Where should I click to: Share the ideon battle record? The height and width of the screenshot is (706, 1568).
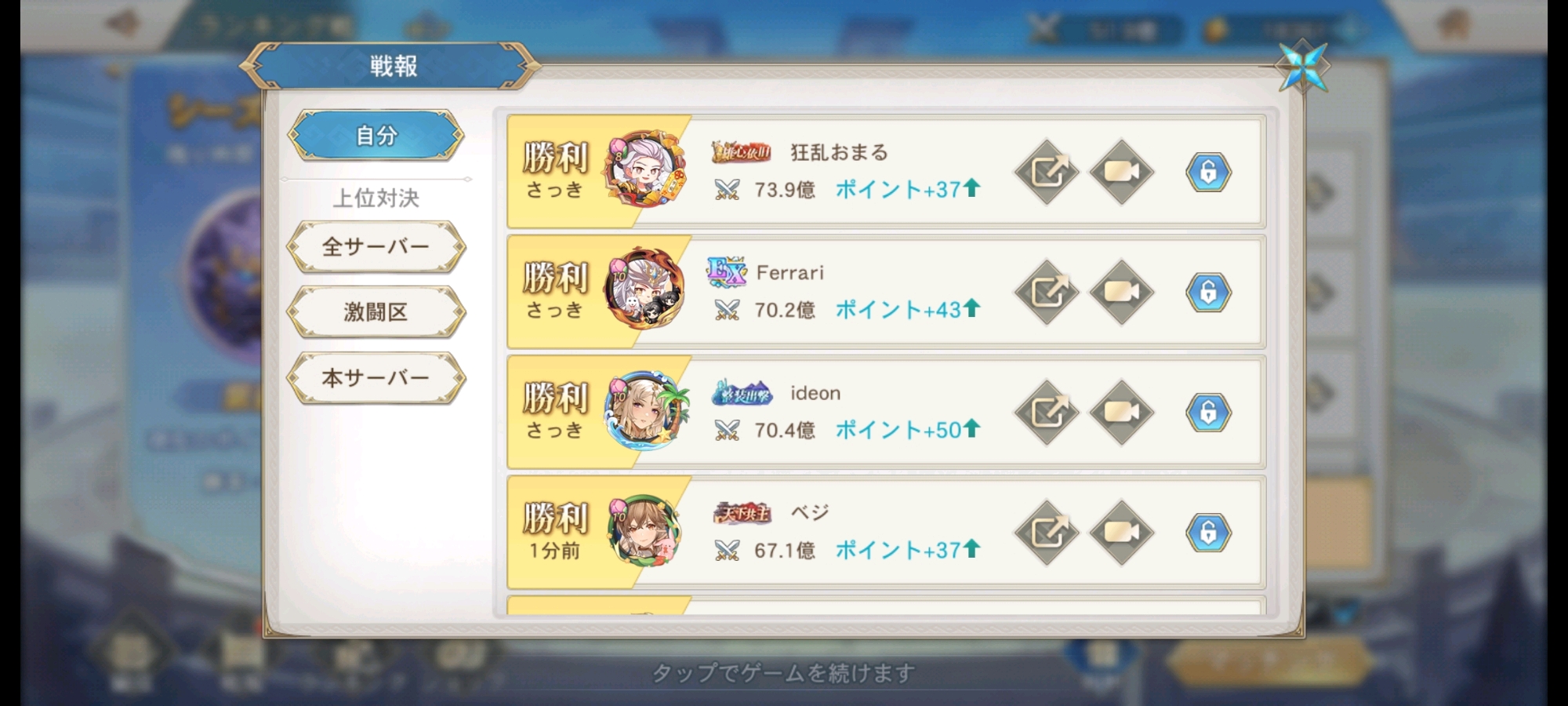1047,413
